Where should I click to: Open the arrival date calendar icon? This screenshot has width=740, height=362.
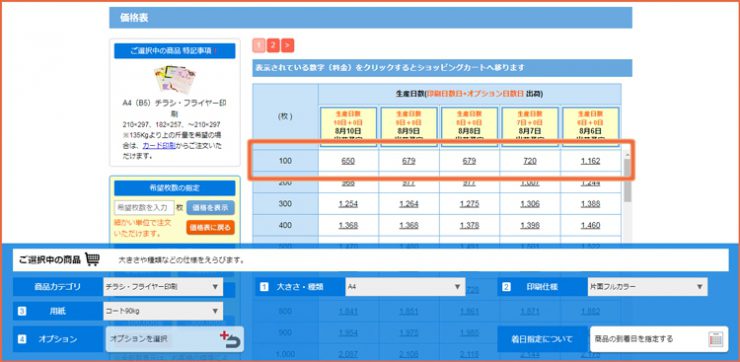[715, 339]
